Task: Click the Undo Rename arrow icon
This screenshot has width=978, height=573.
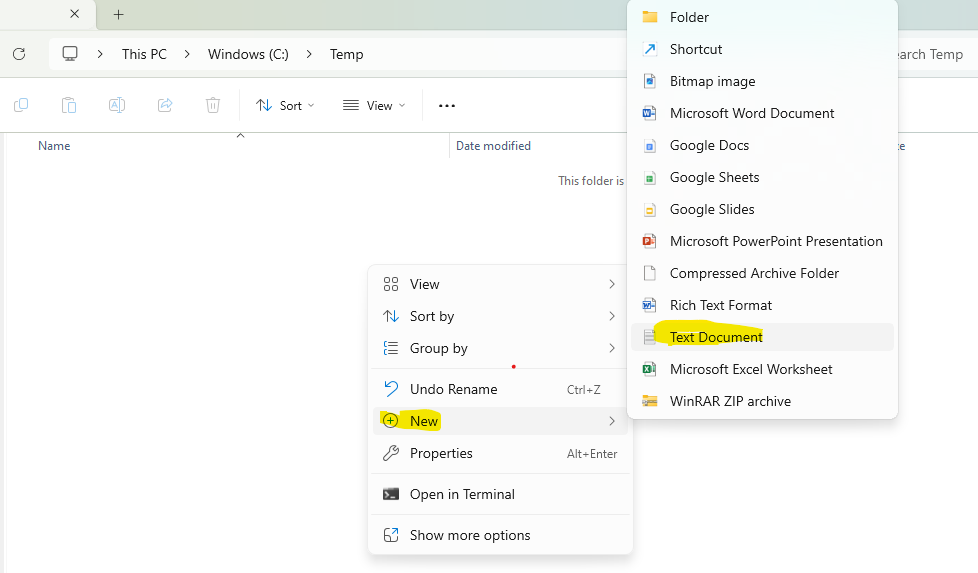Action: [391, 389]
